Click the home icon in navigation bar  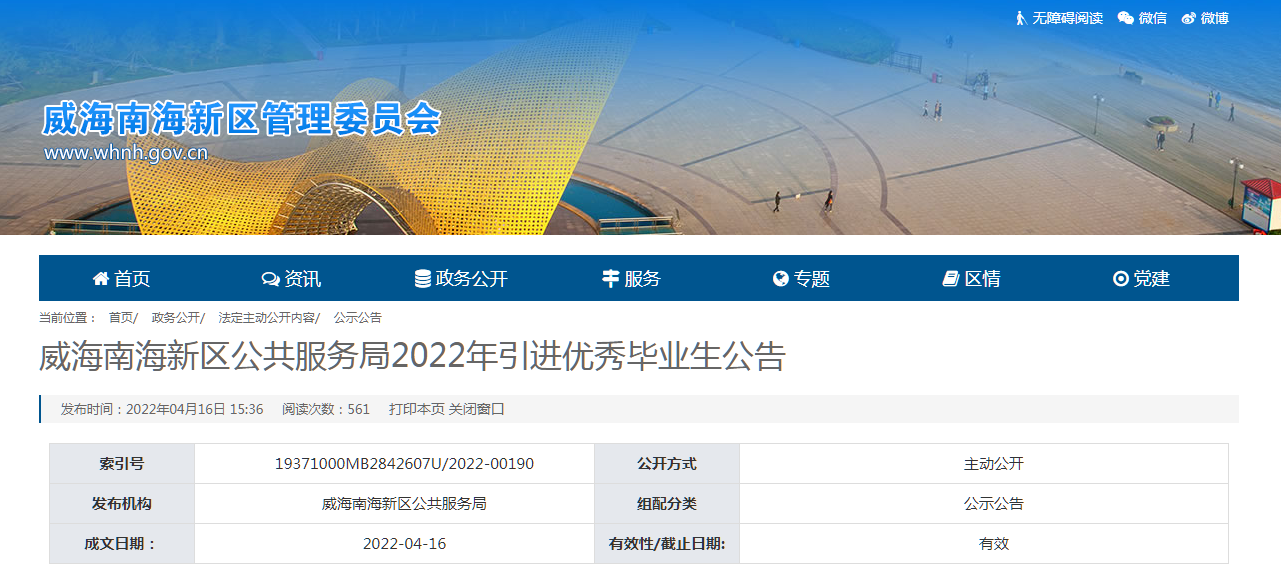[x=101, y=279]
